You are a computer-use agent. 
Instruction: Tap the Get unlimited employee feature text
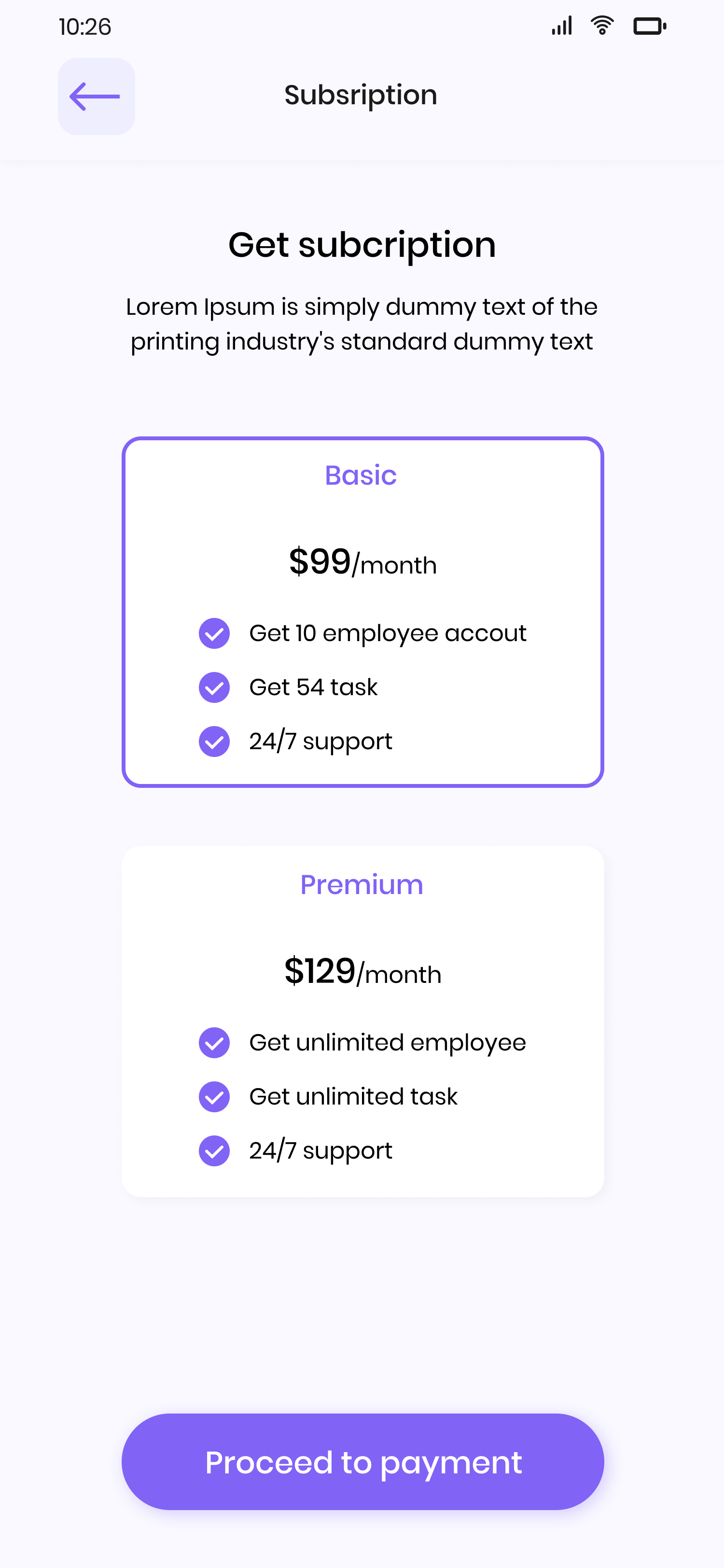pos(388,1043)
